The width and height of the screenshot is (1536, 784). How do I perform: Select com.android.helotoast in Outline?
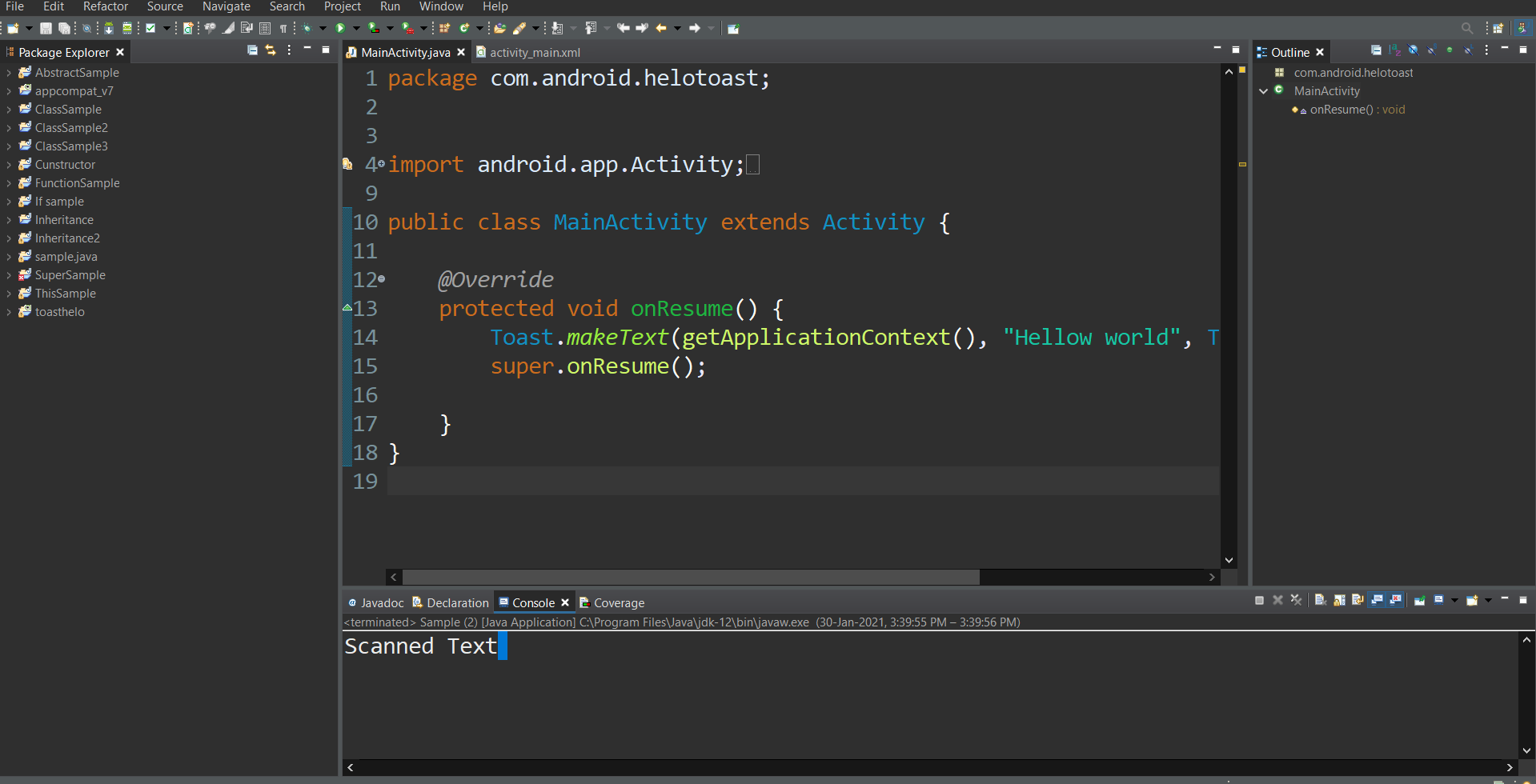1354,73
